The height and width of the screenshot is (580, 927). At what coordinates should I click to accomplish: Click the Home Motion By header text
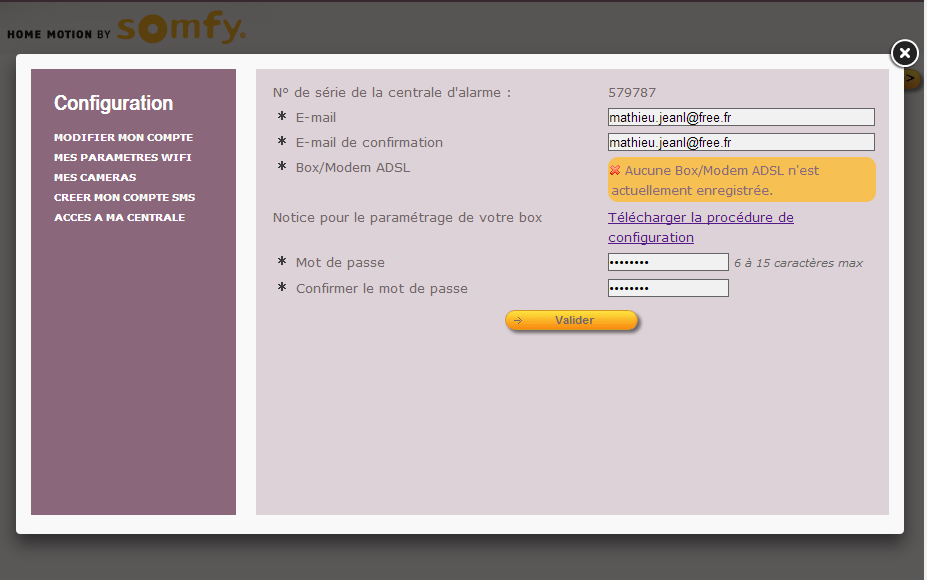point(58,34)
